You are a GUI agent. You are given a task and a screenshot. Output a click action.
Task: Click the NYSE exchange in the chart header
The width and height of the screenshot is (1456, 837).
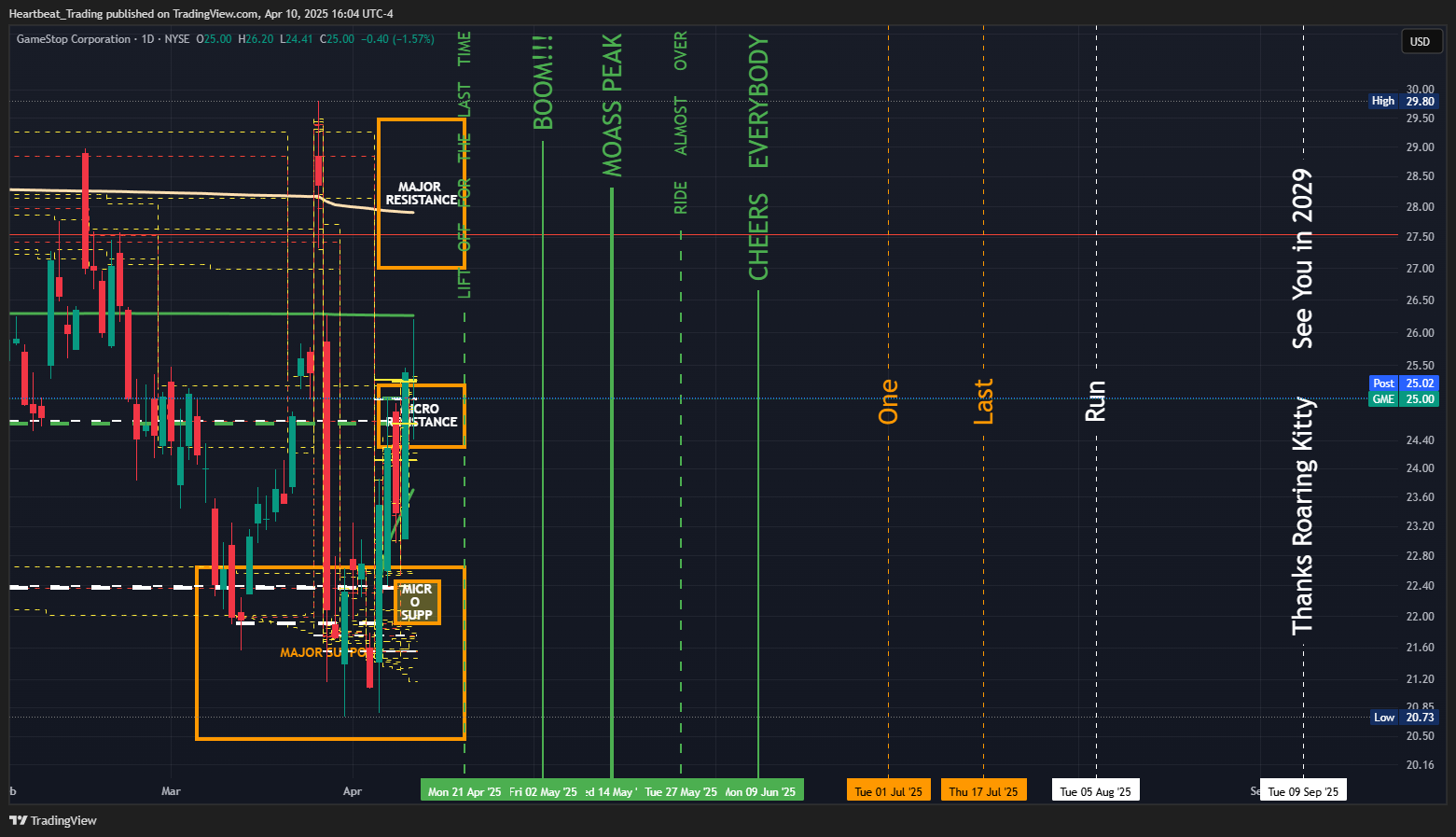tap(177, 39)
